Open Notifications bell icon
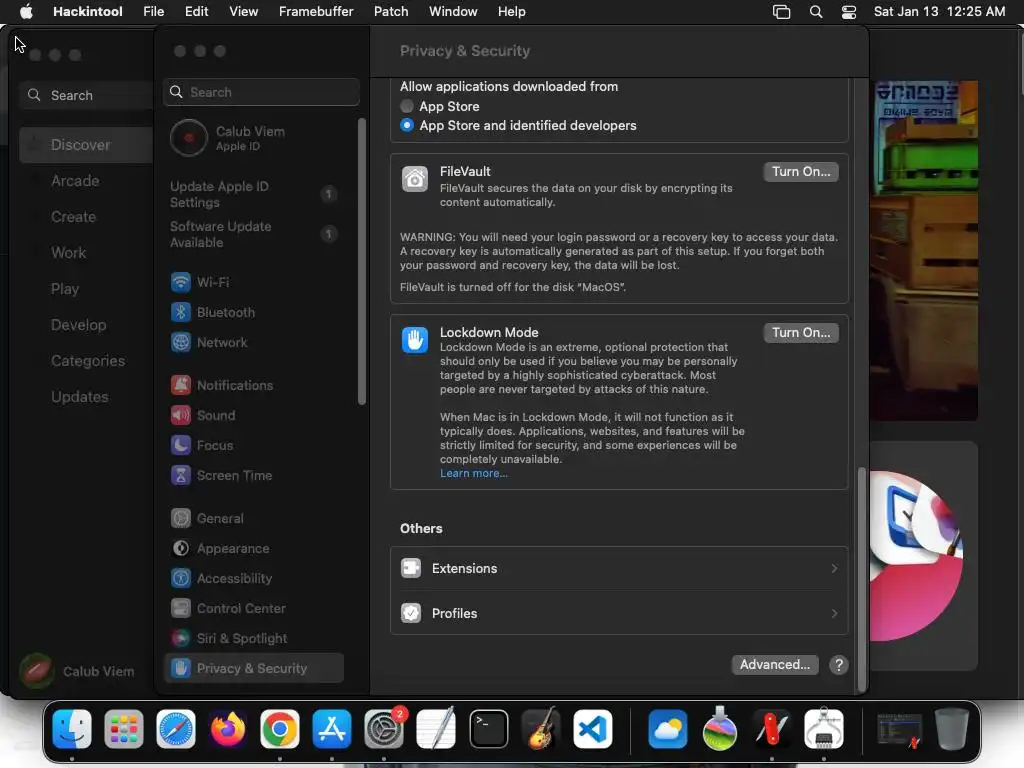 [x=180, y=385]
